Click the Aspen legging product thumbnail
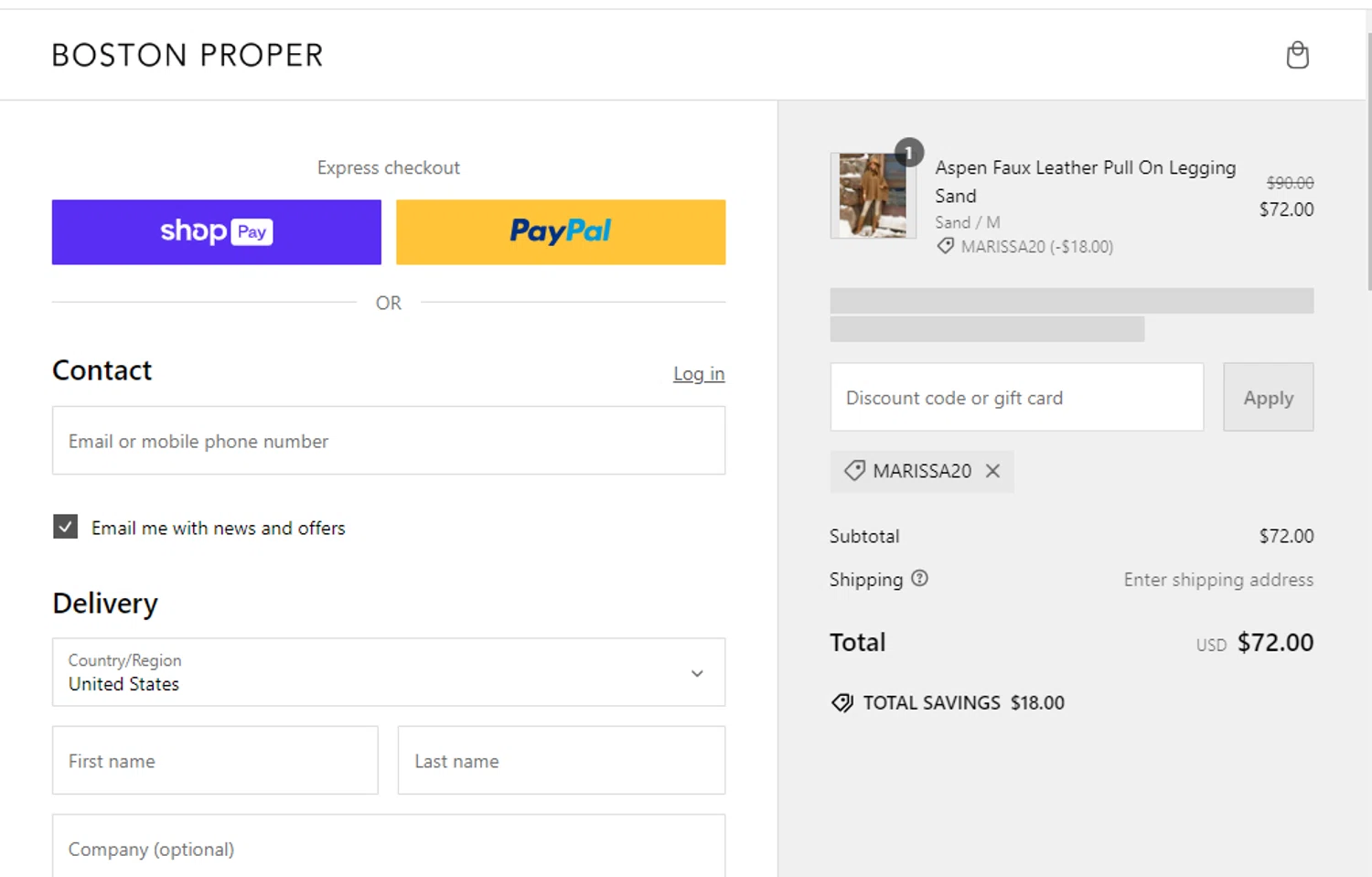 point(873,196)
